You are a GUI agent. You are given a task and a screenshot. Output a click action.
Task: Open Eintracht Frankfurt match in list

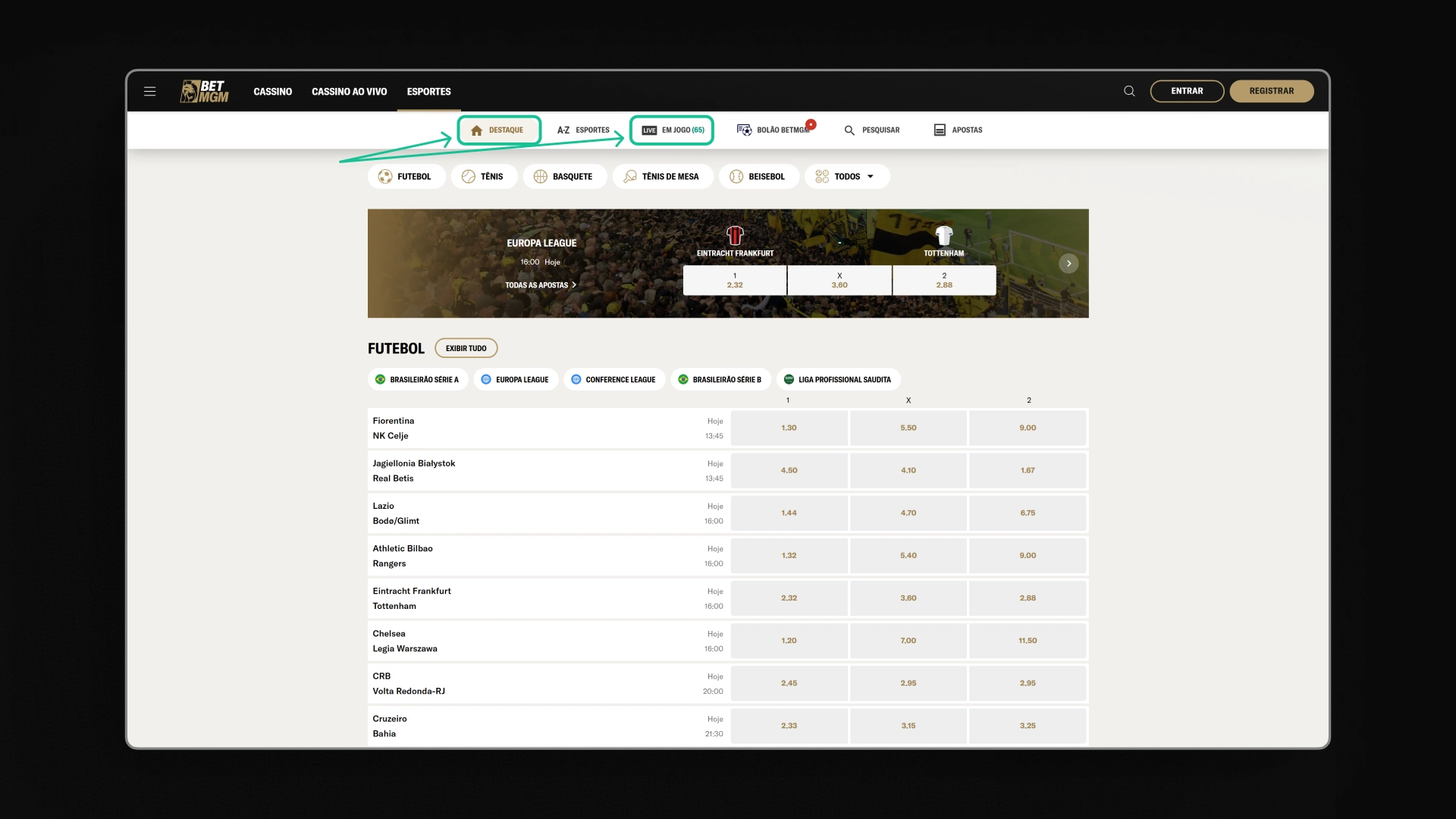tap(548, 598)
